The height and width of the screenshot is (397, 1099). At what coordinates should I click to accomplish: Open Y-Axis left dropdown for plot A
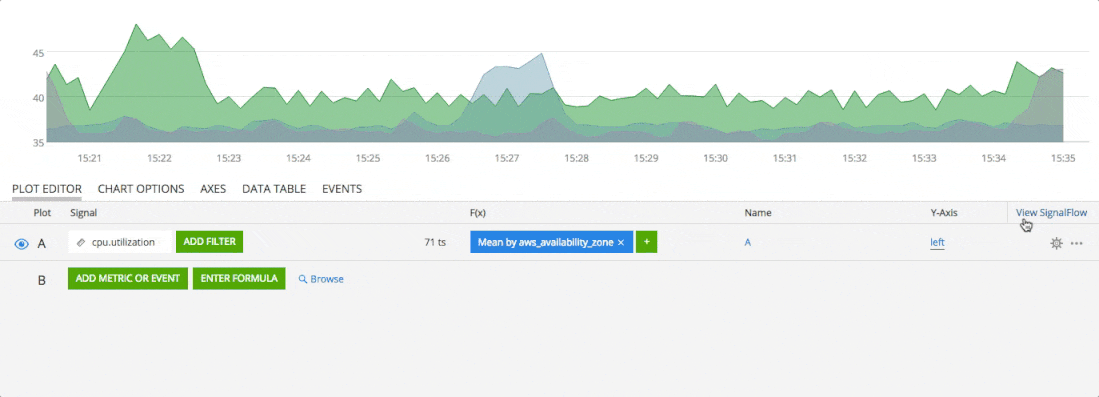click(937, 243)
